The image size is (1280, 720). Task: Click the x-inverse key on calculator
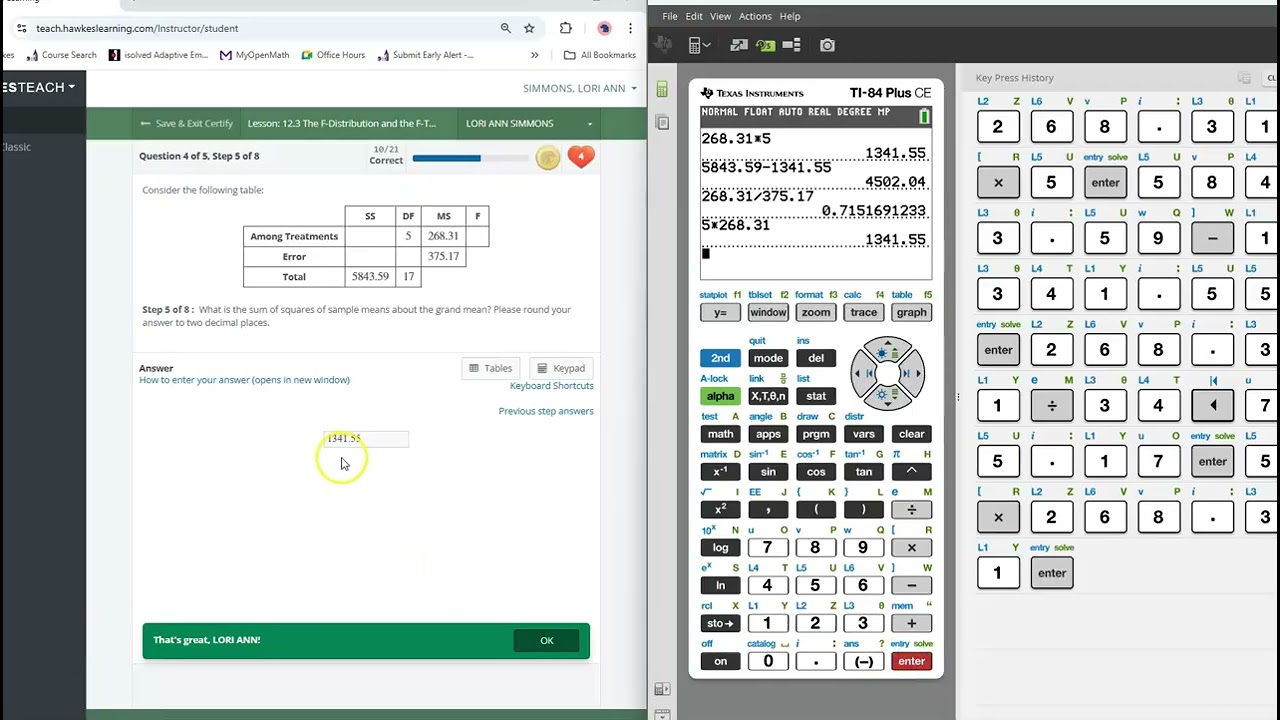pyautogui.click(x=720, y=472)
